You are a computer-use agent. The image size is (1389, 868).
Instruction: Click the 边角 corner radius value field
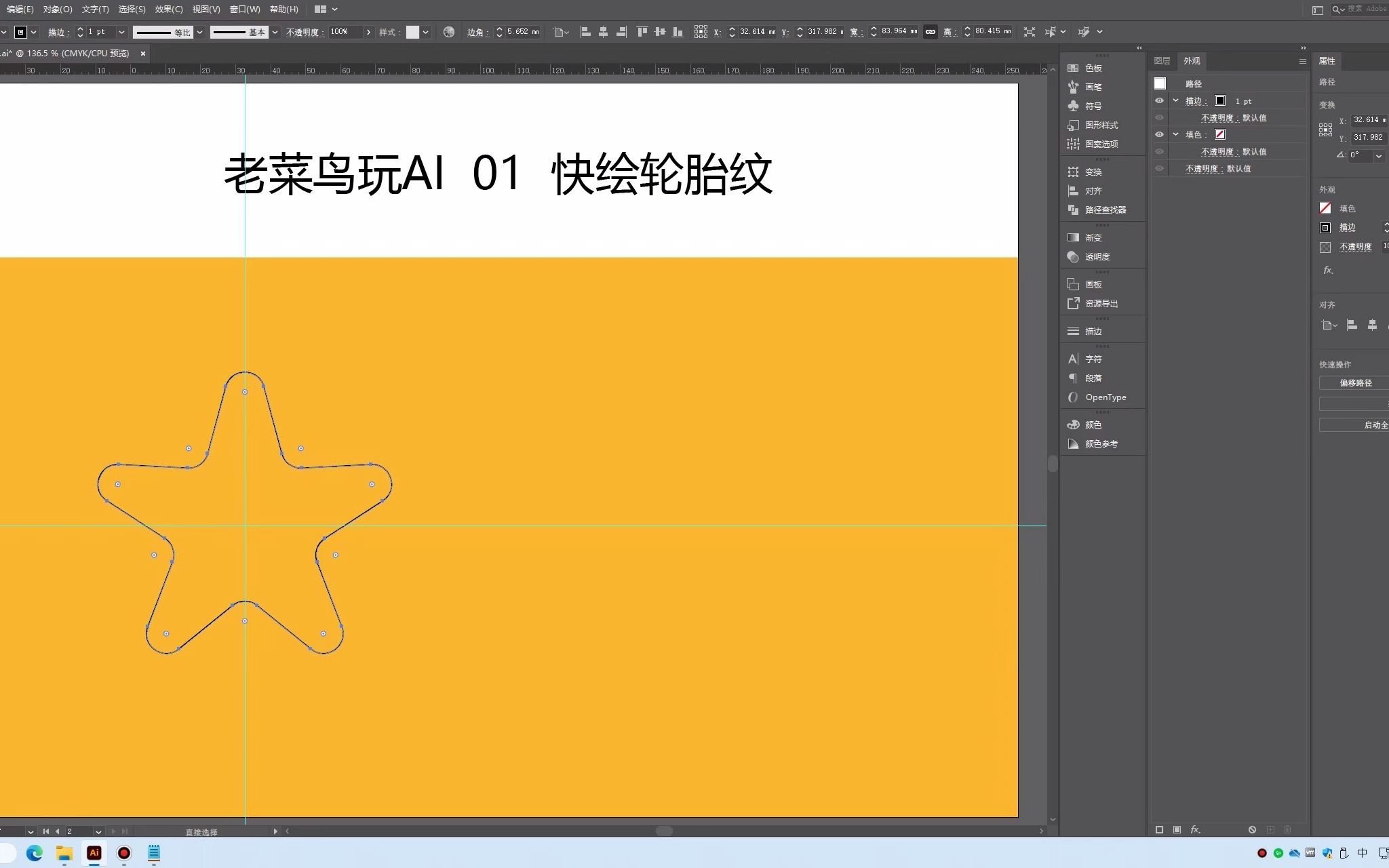click(523, 32)
